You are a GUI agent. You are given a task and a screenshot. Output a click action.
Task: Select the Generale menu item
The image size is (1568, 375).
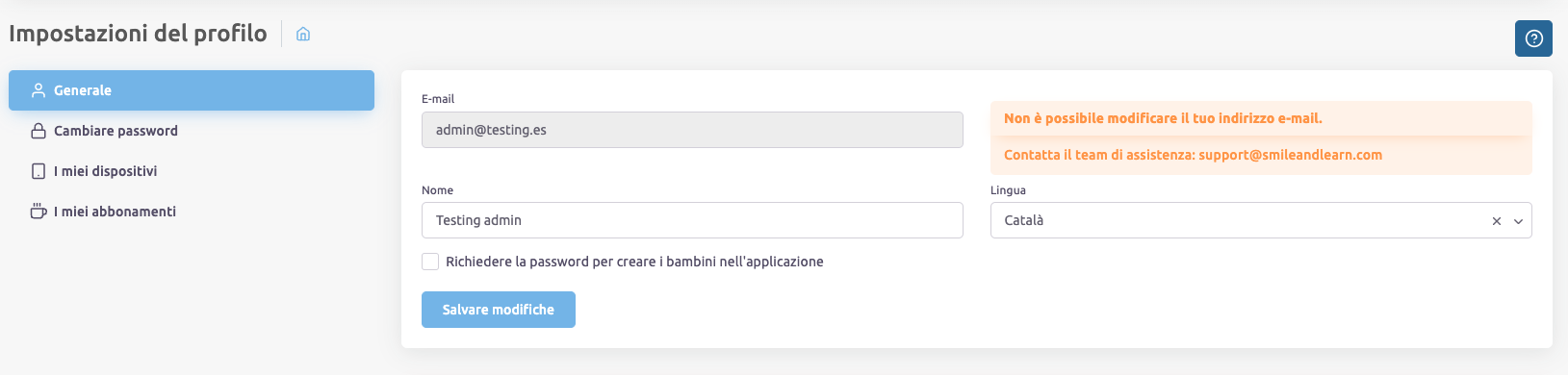click(x=192, y=90)
